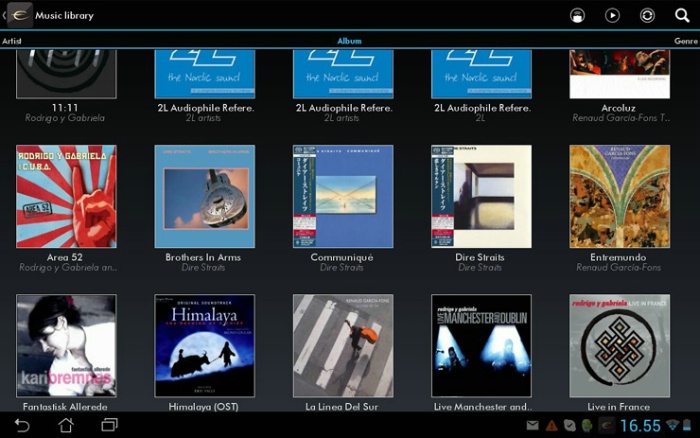Switch to the Artist tab
The image size is (700, 438).
tap(12, 41)
